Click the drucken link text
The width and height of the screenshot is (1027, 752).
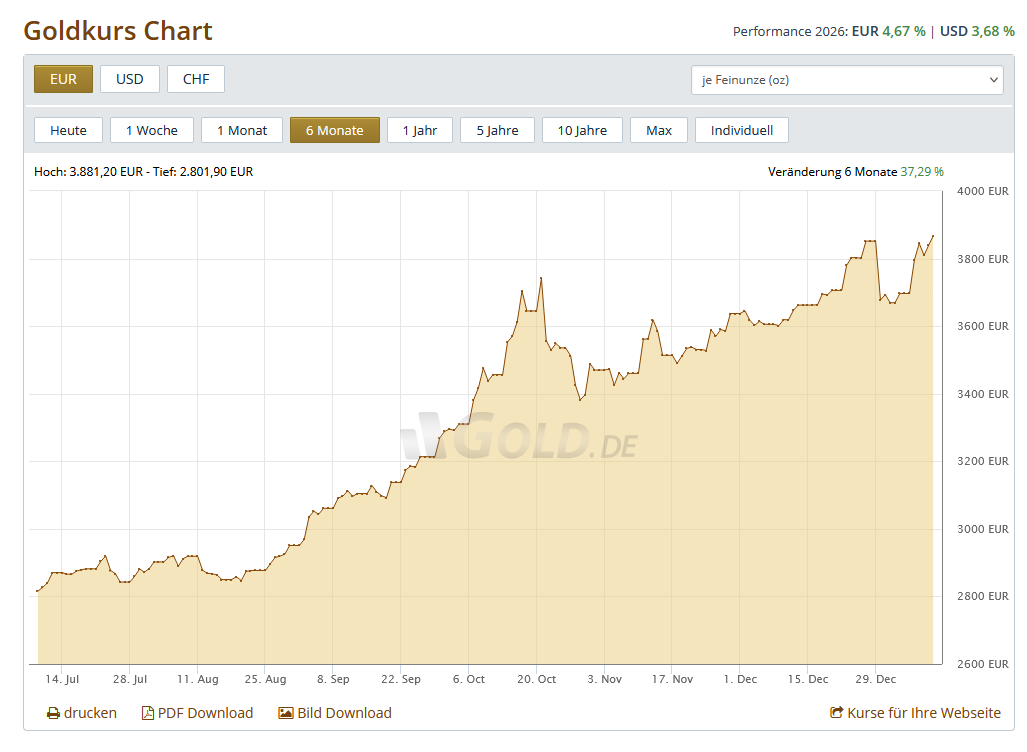[90, 713]
